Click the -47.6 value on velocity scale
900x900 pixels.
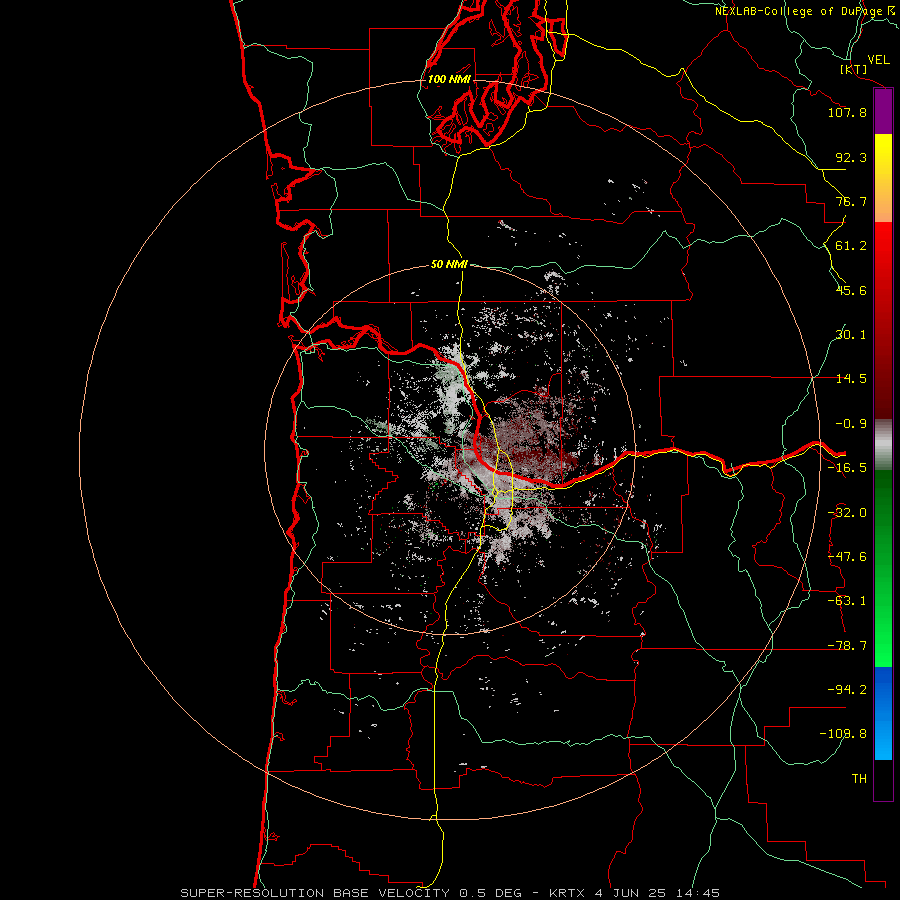(x=847, y=557)
